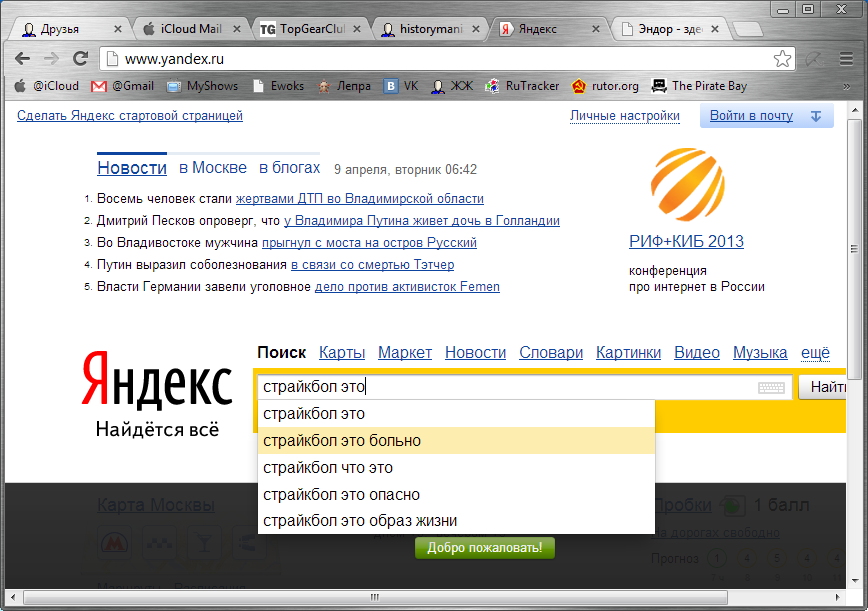Open the Ewoks bookmark
Image resolution: width=868 pixels, height=611 pixels.
pyautogui.click(x=278, y=86)
